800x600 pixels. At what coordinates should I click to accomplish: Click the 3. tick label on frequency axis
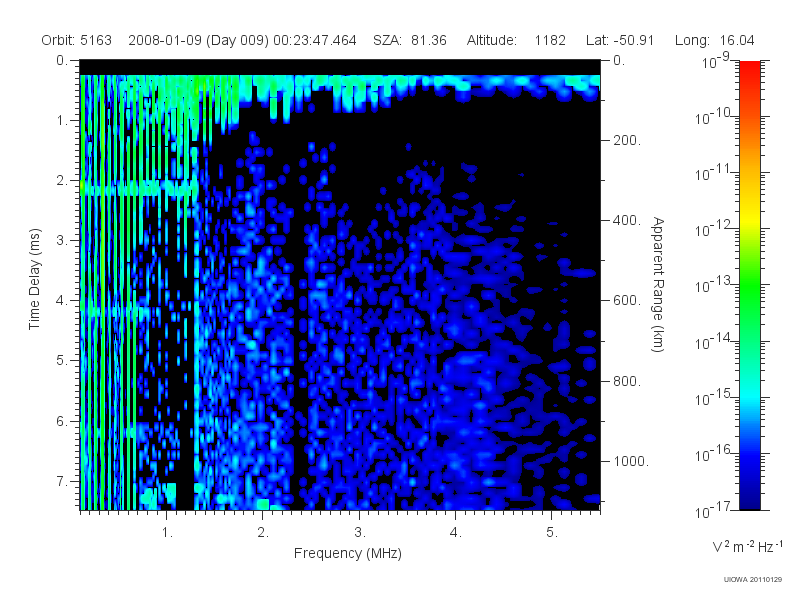(360, 533)
